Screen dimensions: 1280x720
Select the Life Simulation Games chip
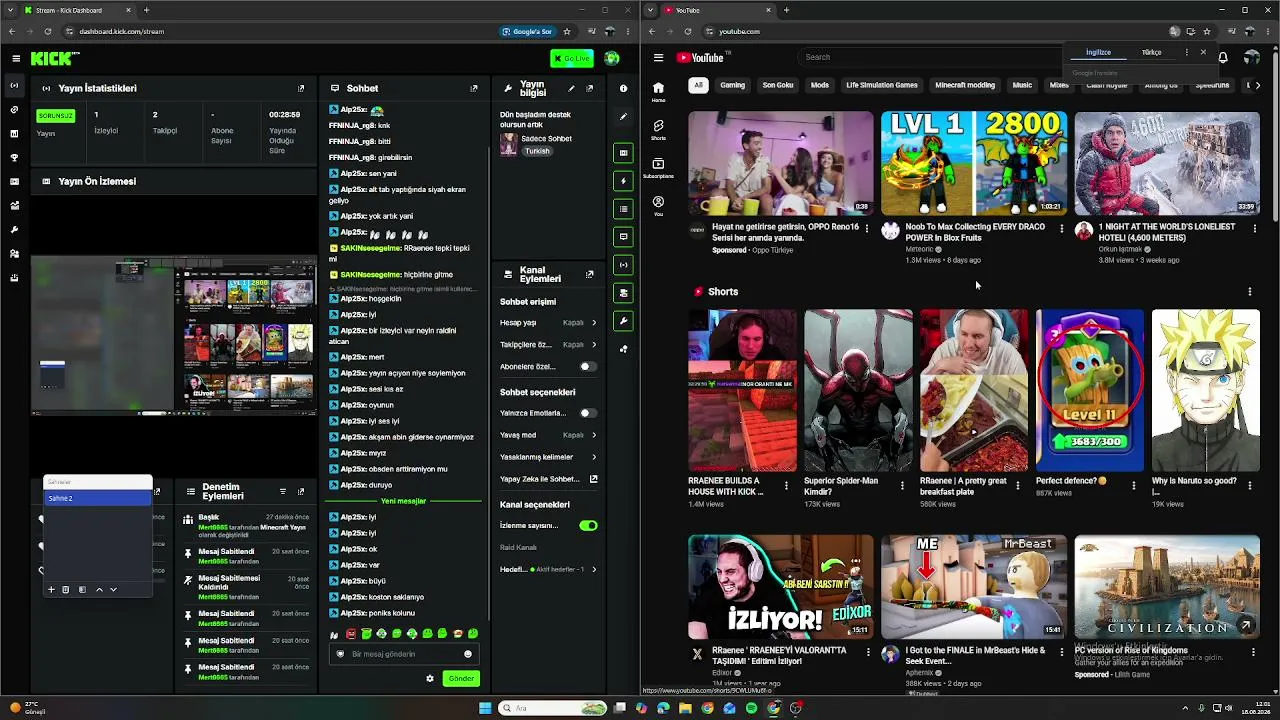pyautogui.click(x=882, y=85)
